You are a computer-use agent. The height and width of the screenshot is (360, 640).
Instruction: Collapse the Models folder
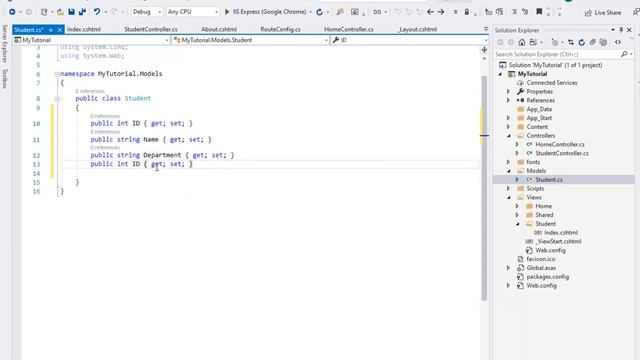(509, 171)
